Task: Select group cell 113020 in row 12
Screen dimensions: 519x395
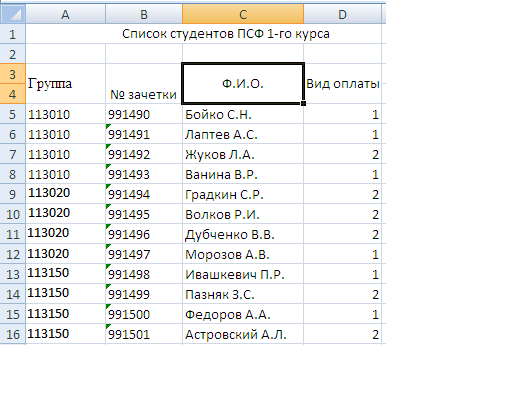Action: [65, 254]
